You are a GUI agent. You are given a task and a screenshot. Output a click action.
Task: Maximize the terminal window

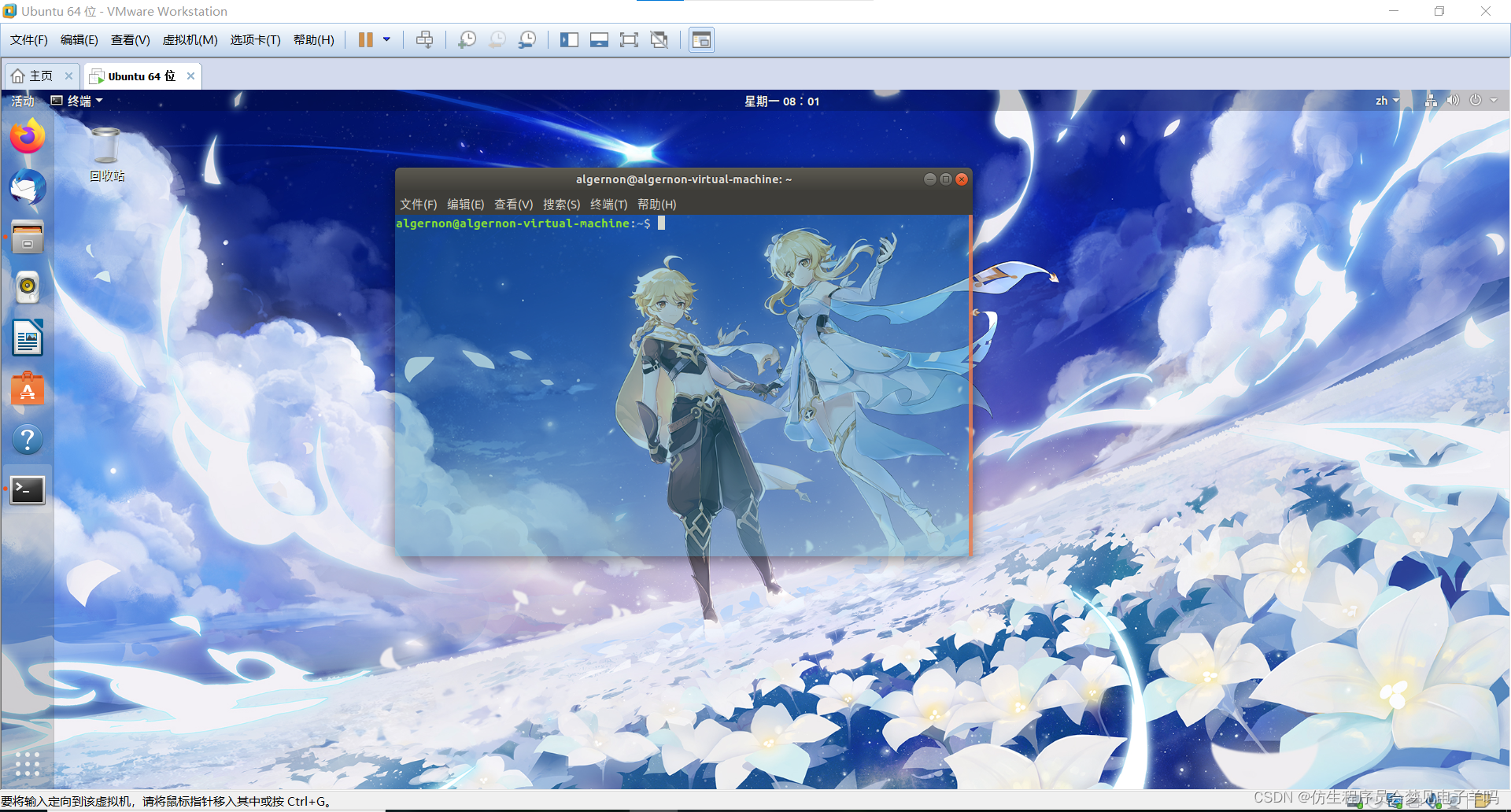pos(945,179)
